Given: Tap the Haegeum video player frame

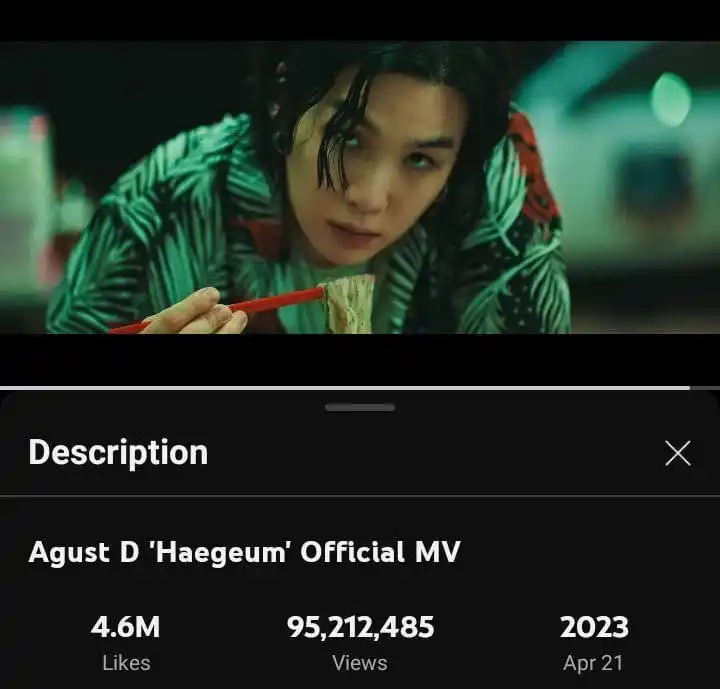Looking at the screenshot, I should coord(360,187).
